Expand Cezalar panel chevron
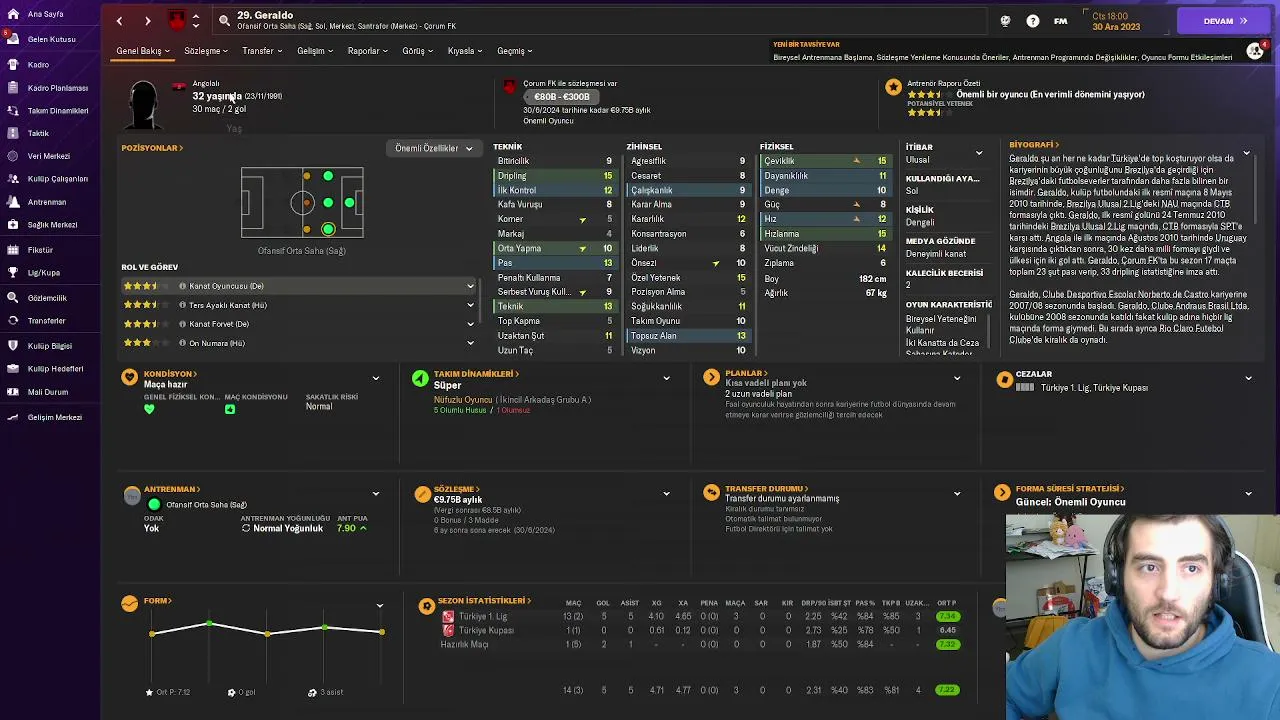The image size is (1280, 720). [x=1248, y=378]
